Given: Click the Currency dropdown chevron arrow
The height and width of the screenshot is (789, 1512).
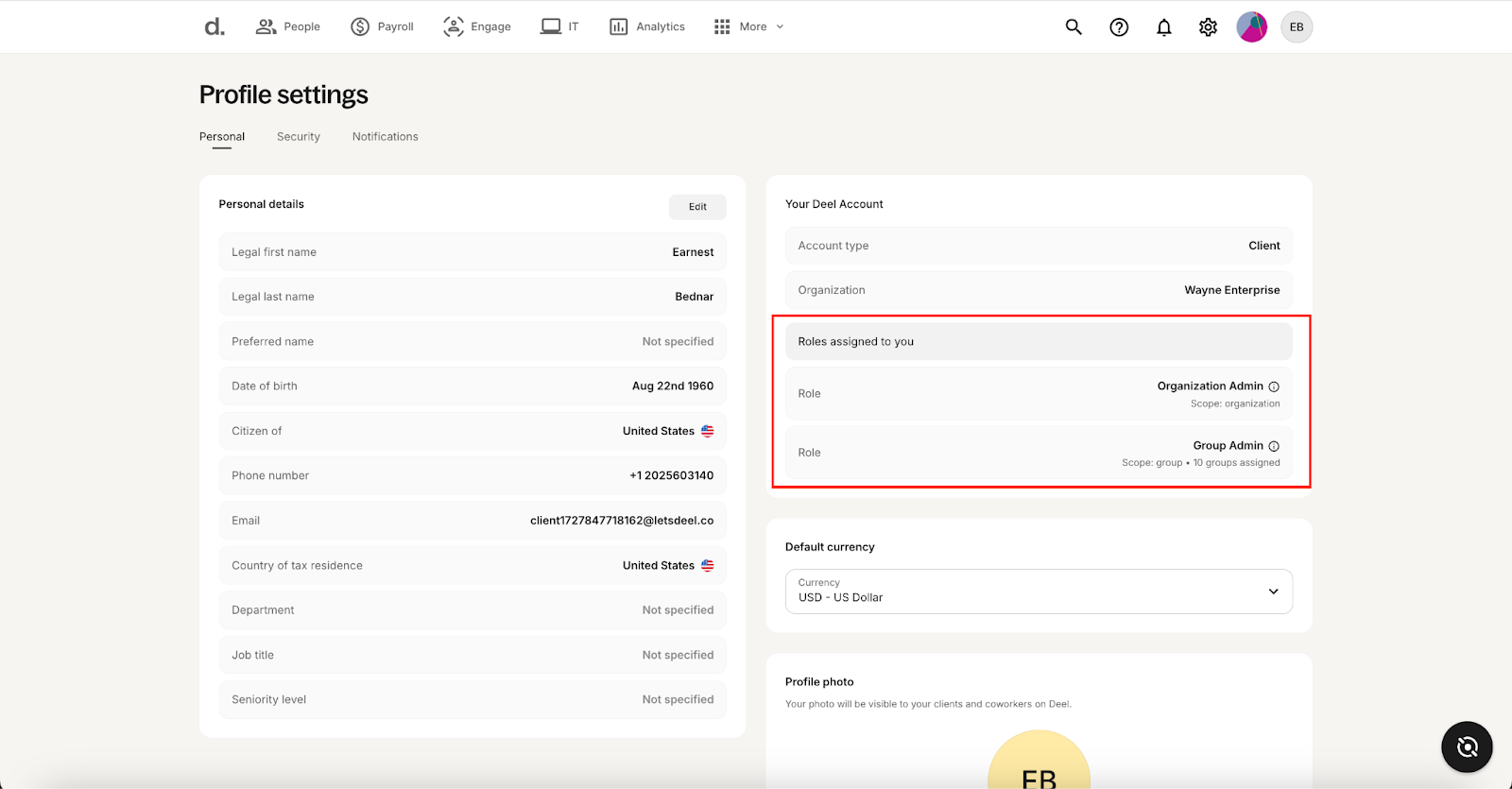Looking at the screenshot, I should coord(1273,592).
